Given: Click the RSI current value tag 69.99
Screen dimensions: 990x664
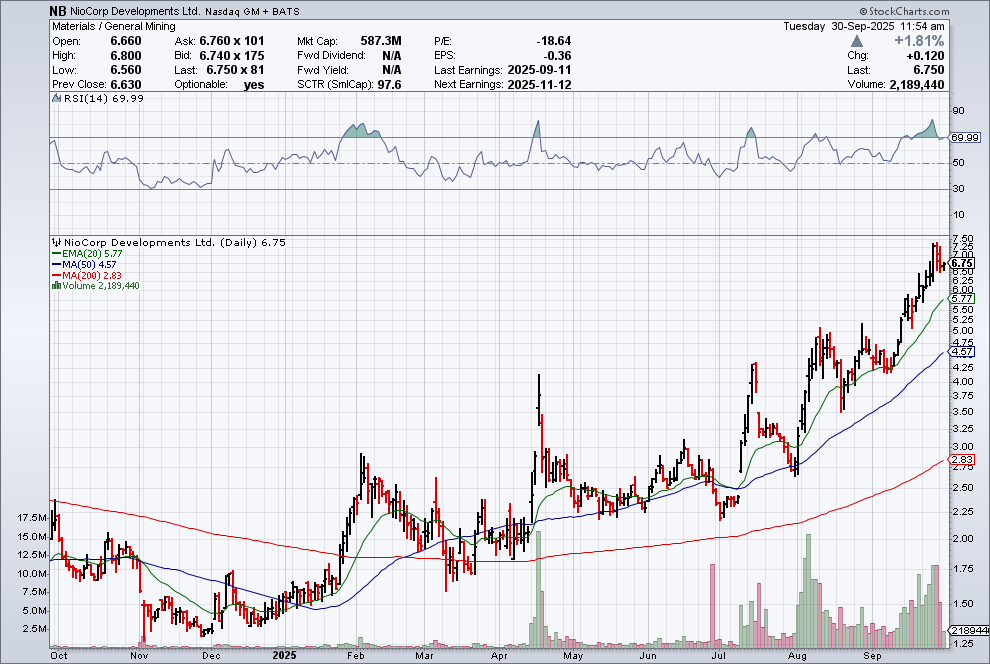Looking at the screenshot, I should [965, 138].
